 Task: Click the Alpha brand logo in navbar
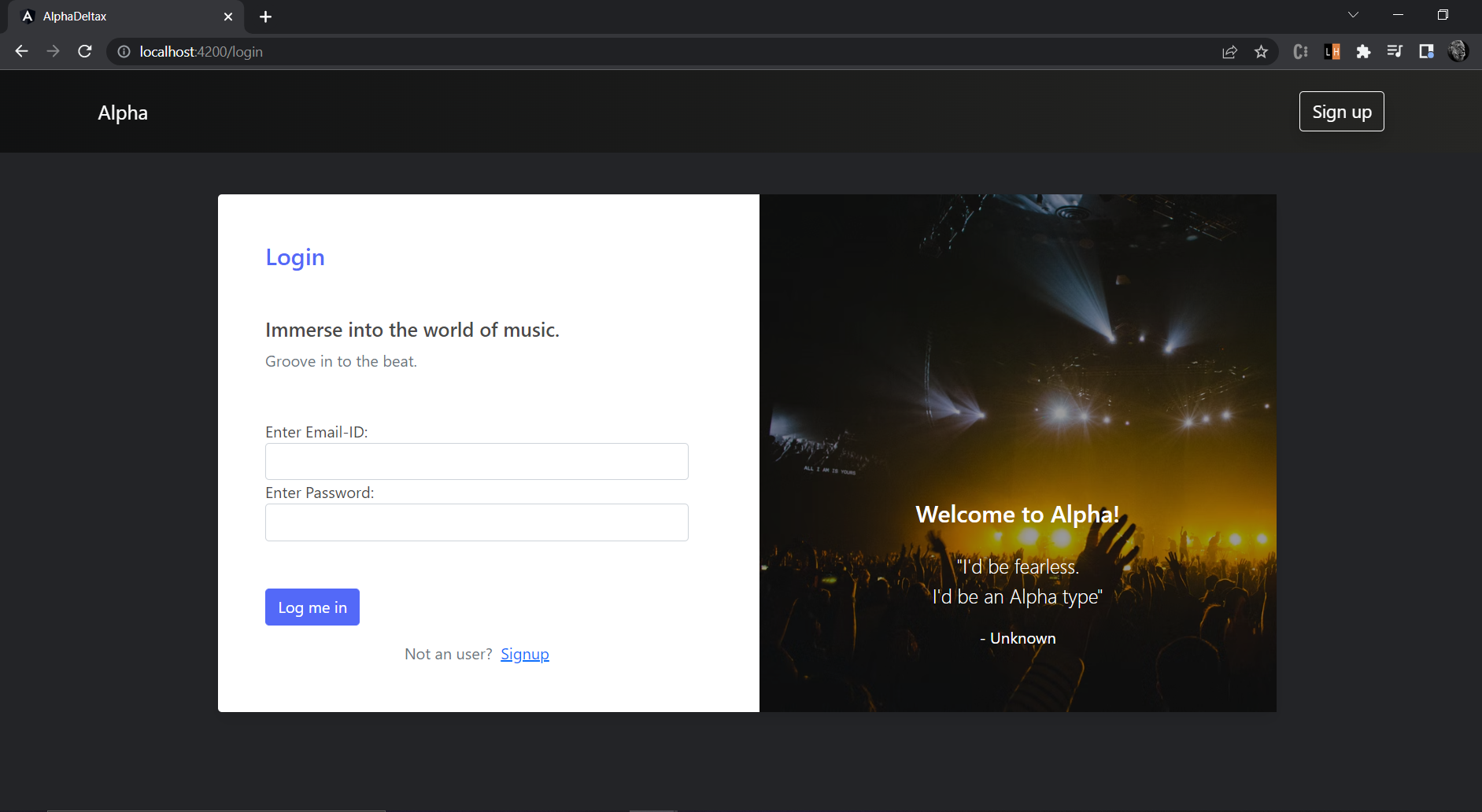pos(123,113)
